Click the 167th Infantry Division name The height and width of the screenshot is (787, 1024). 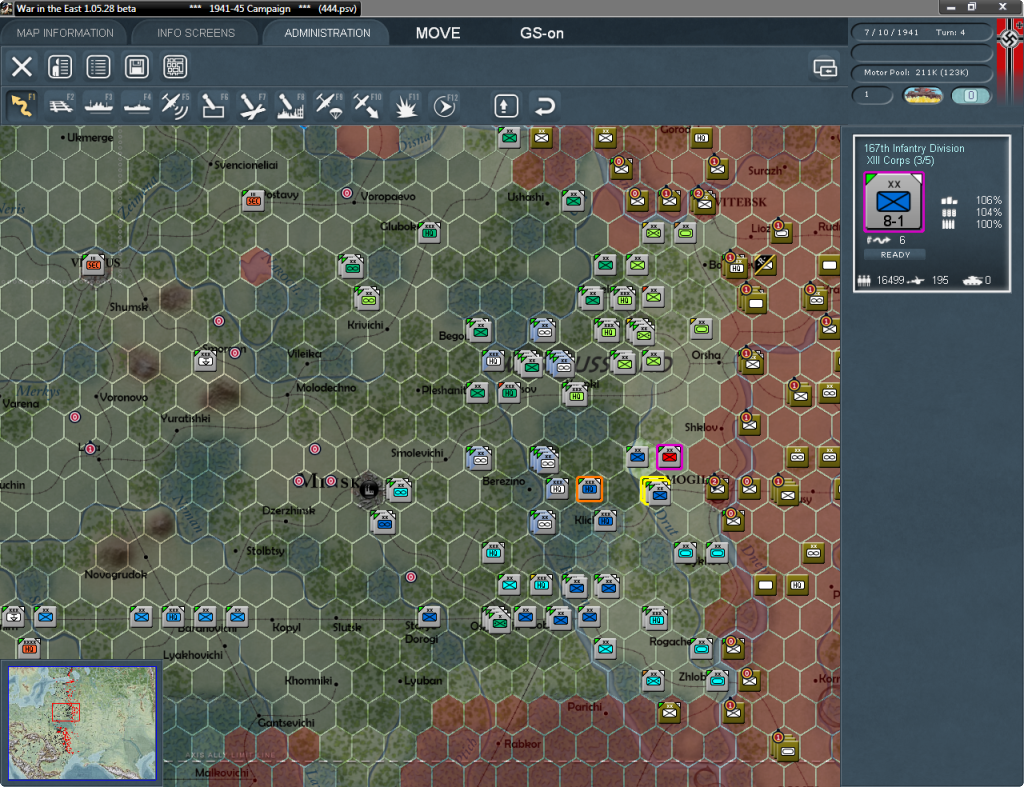(914, 148)
